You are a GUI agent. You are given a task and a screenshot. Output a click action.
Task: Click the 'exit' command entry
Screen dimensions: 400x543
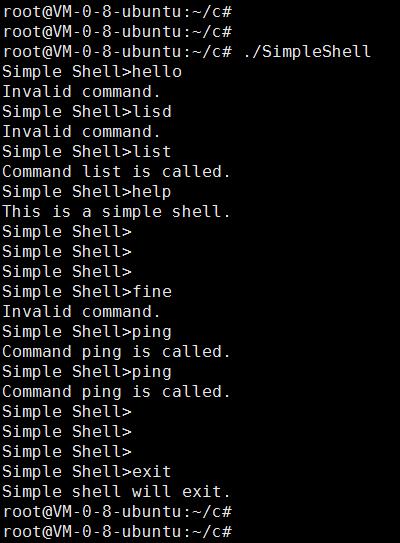point(152,472)
